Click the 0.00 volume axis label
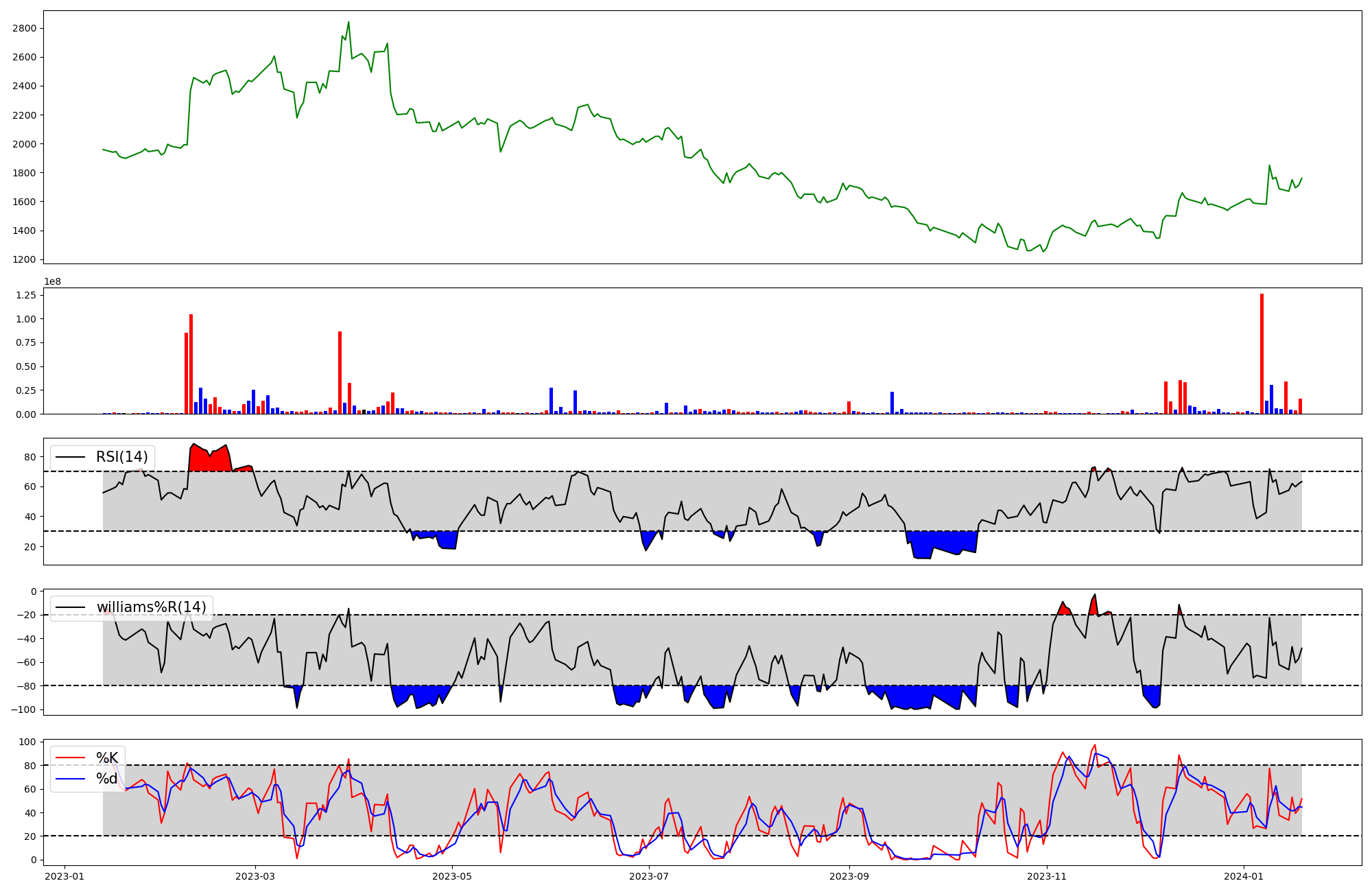The width and height of the screenshot is (1372, 892). pos(27,414)
